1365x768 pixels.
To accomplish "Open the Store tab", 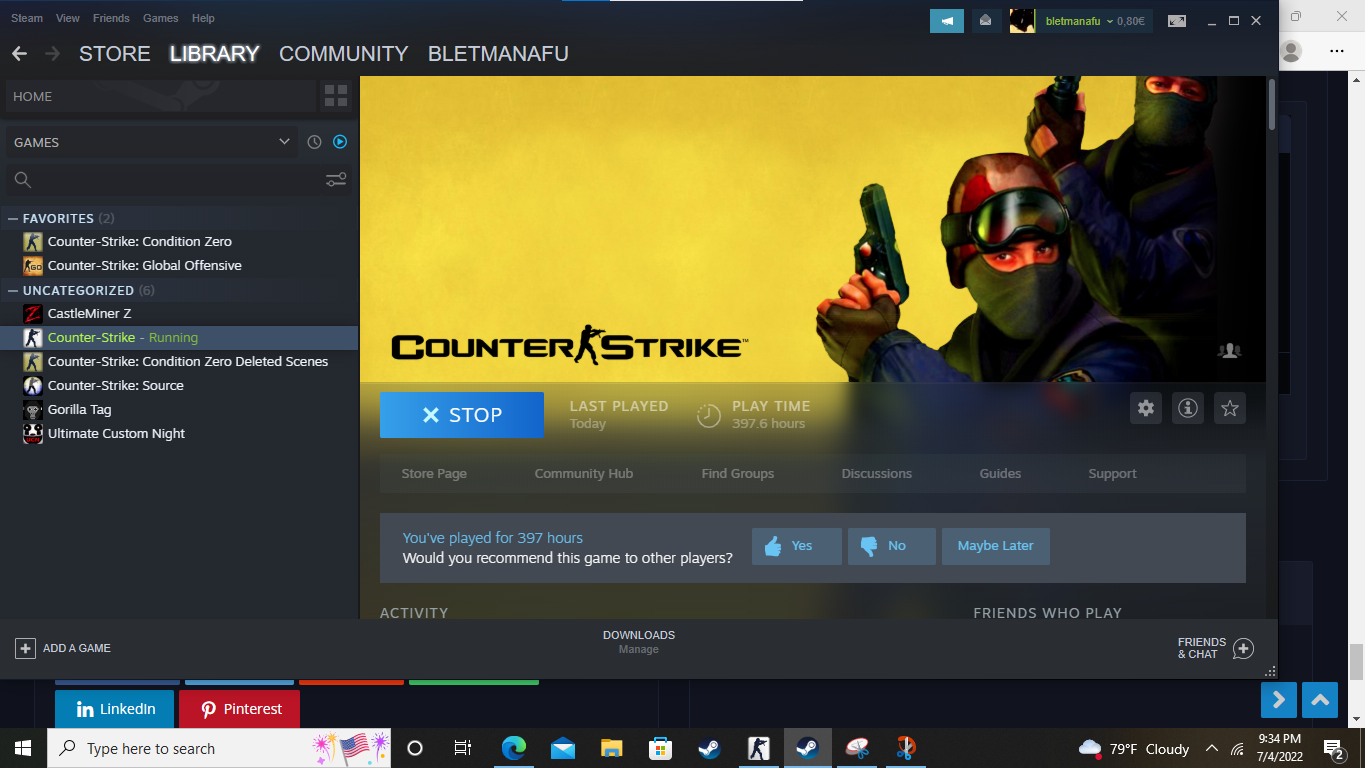I will [114, 54].
